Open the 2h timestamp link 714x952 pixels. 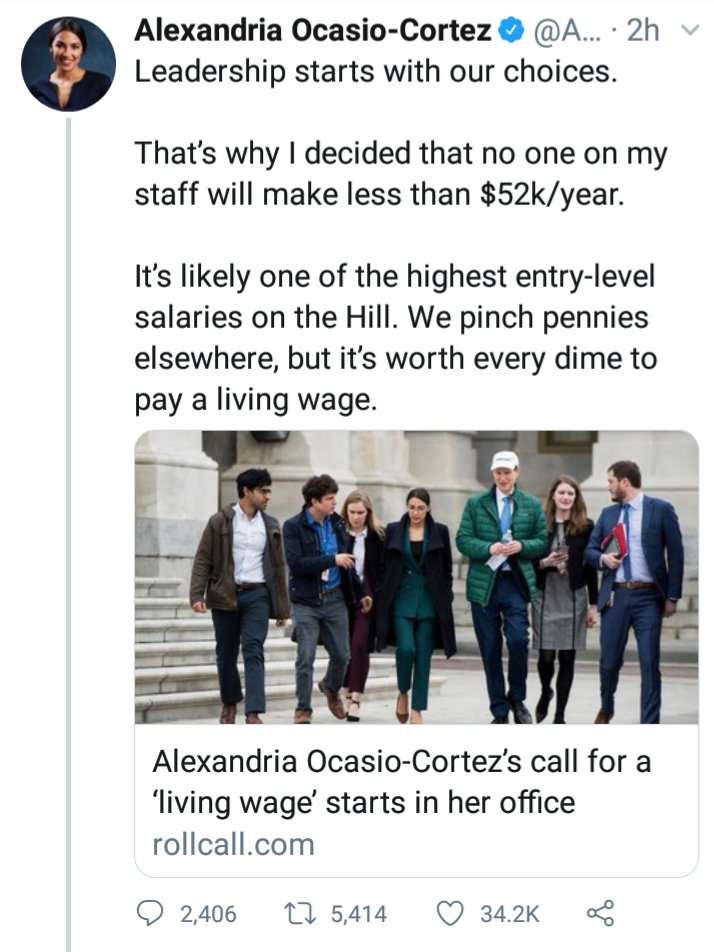(643, 32)
